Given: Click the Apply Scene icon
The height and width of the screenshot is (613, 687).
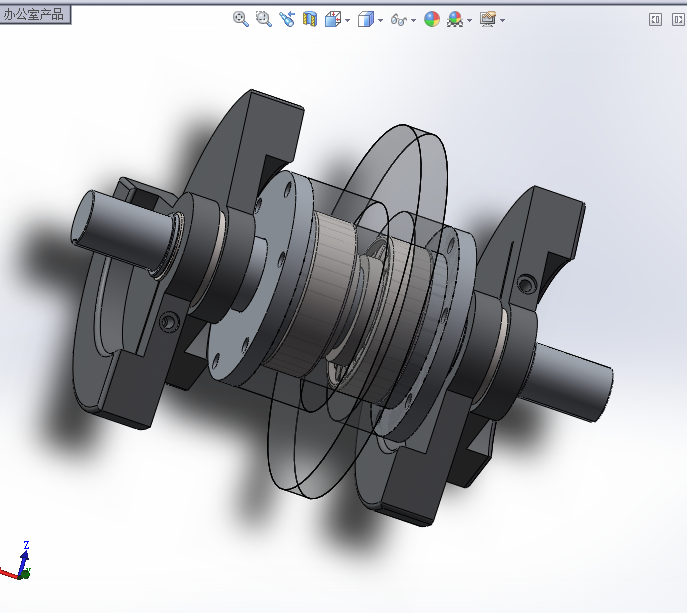Looking at the screenshot, I should click(x=455, y=19).
